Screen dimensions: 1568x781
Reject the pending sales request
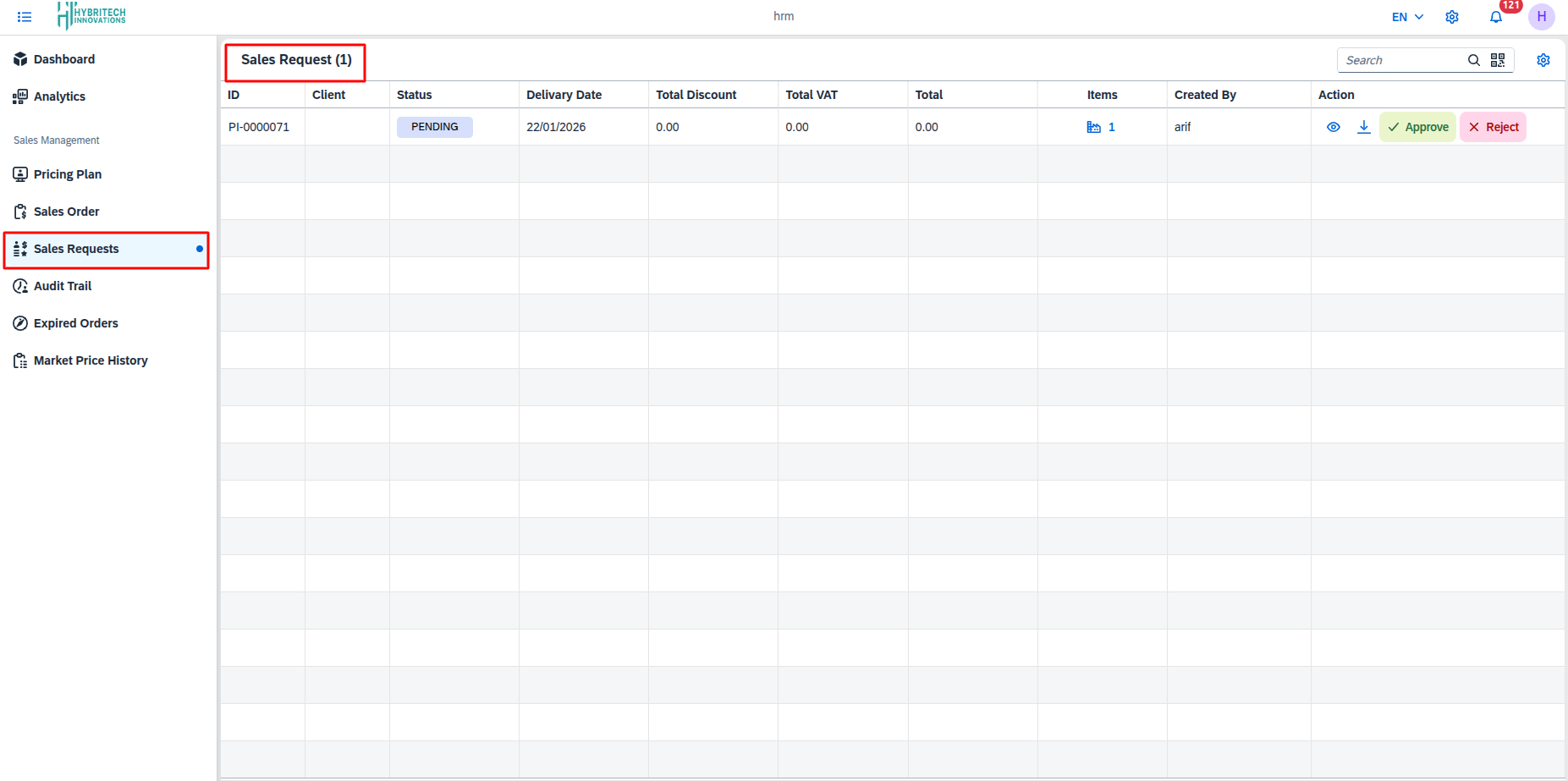tap(1493, 127)
